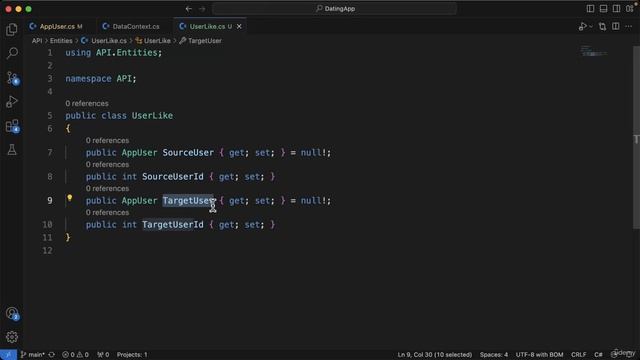
Task: Open the run options dropdown arrow
Action: point(591,27)
